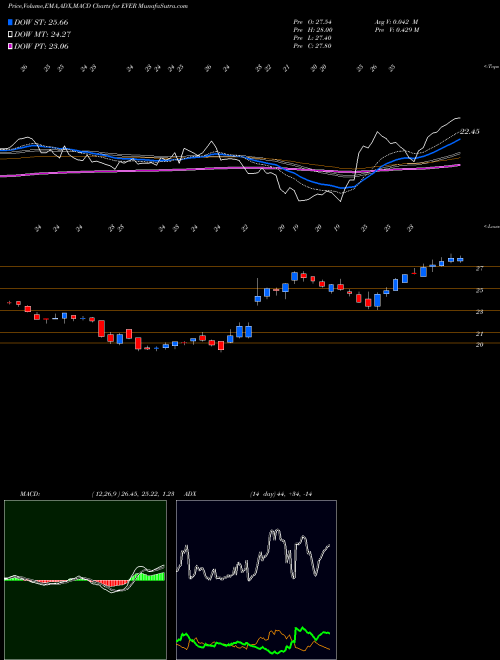Click the 'Pre L: 27.40' low value
The width and height of the screenshot is (500, 660).
[x=312, y=38]
